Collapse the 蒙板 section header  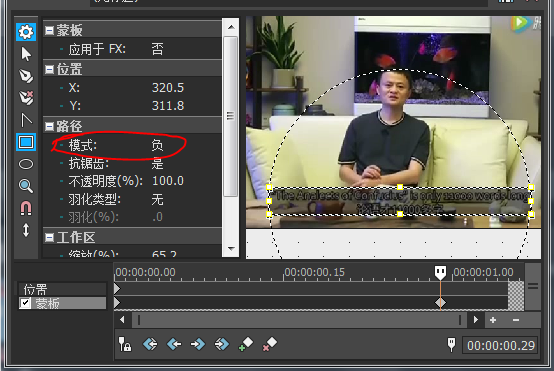click(49, 31)
